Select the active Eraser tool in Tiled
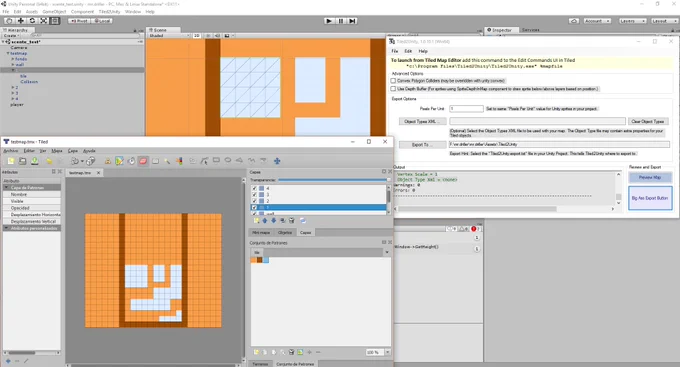Image resolution: width=680 pixels, height=367 pixels. 143,161
